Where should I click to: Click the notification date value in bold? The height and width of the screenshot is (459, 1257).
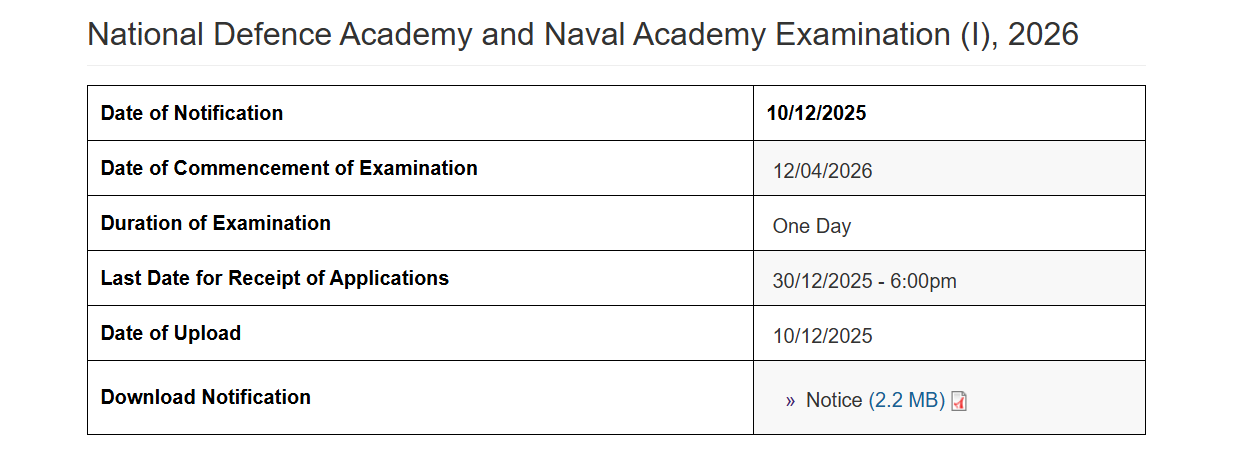[x=816, y=113]
